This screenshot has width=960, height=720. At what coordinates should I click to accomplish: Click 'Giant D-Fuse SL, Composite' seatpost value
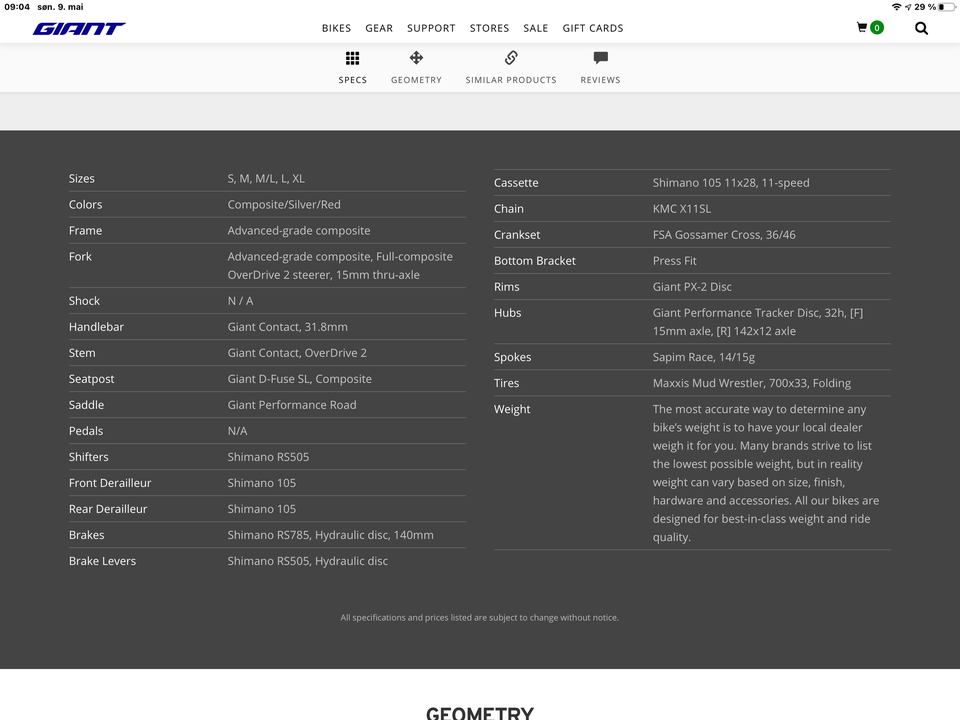(299, 379)
